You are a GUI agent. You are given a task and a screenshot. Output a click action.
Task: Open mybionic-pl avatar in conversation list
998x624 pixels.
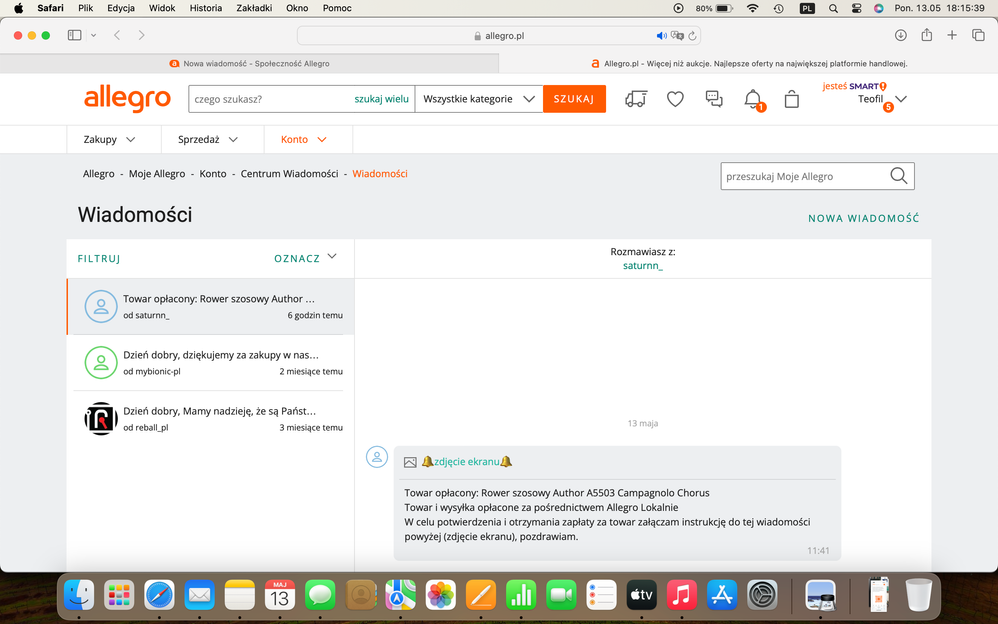tap(101, 362)
